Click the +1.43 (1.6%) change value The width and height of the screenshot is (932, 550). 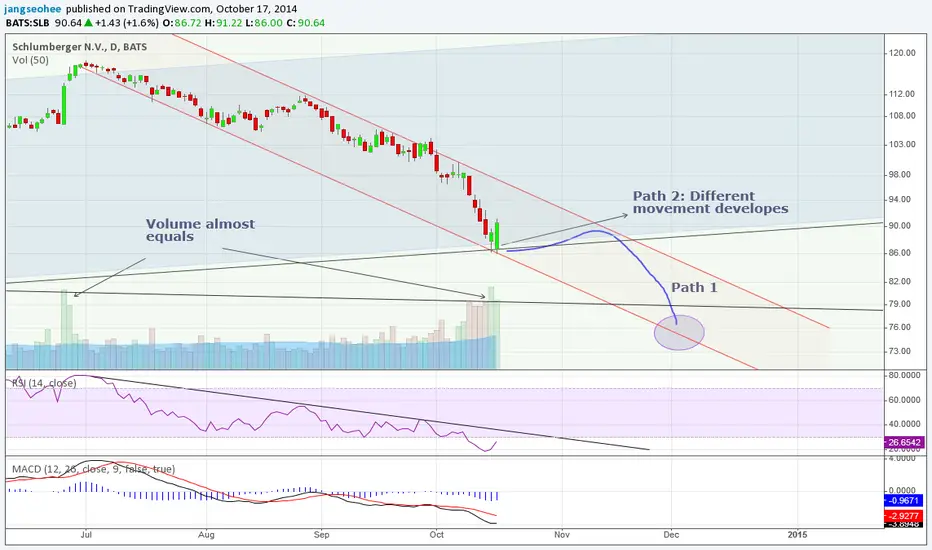click(126, 23)
